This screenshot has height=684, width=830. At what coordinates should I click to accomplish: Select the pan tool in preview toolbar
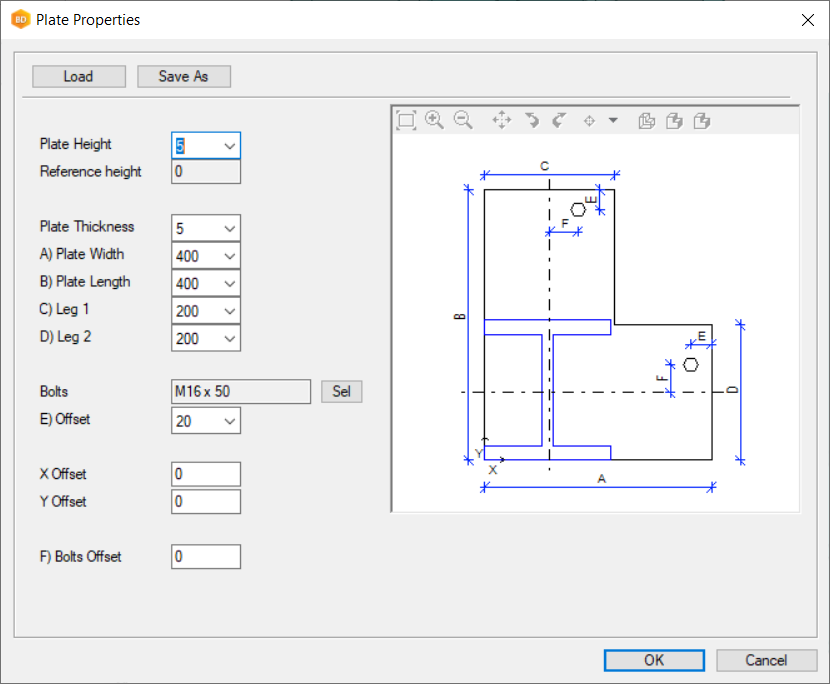[502, 120]
